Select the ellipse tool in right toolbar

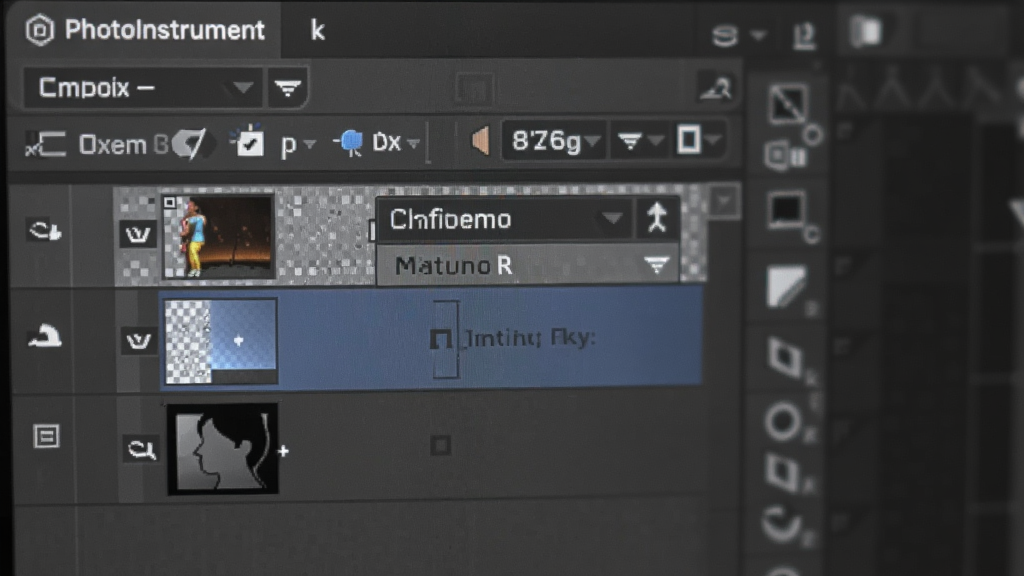(x=782, y=422)
